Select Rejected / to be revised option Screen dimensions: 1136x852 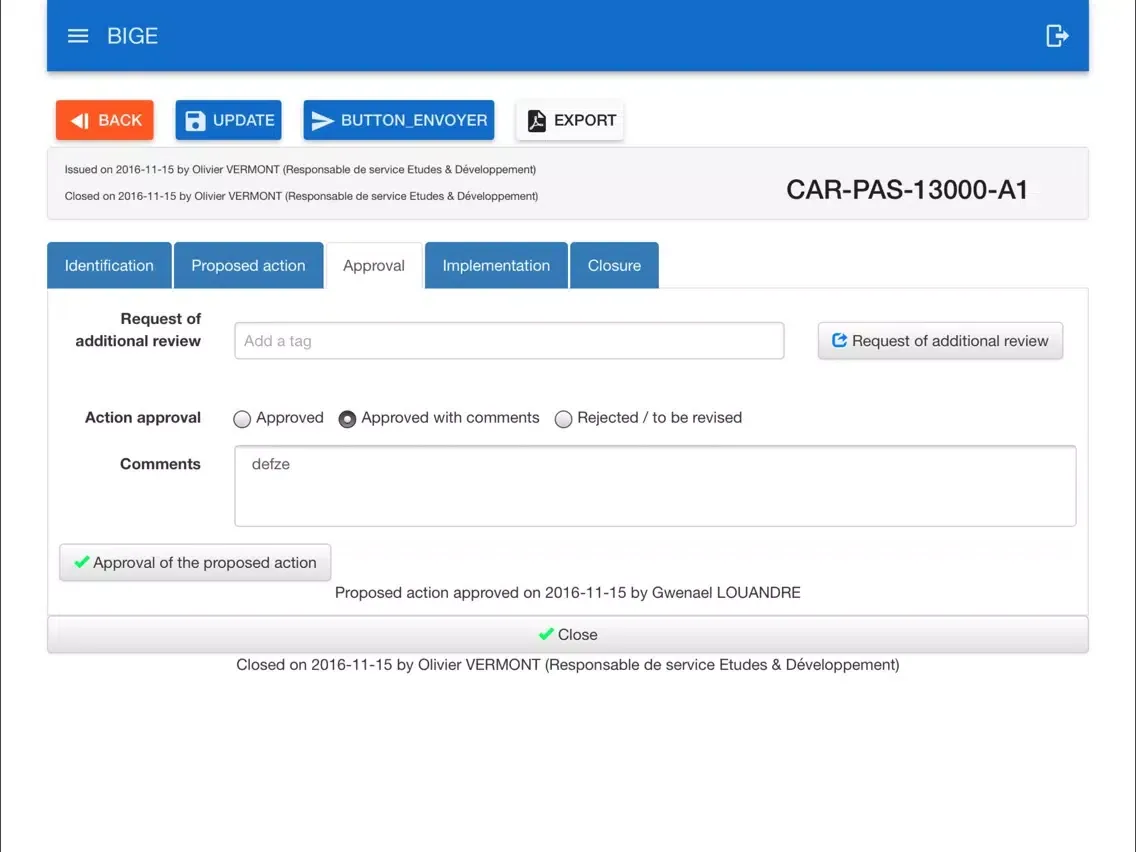(563, 419)
